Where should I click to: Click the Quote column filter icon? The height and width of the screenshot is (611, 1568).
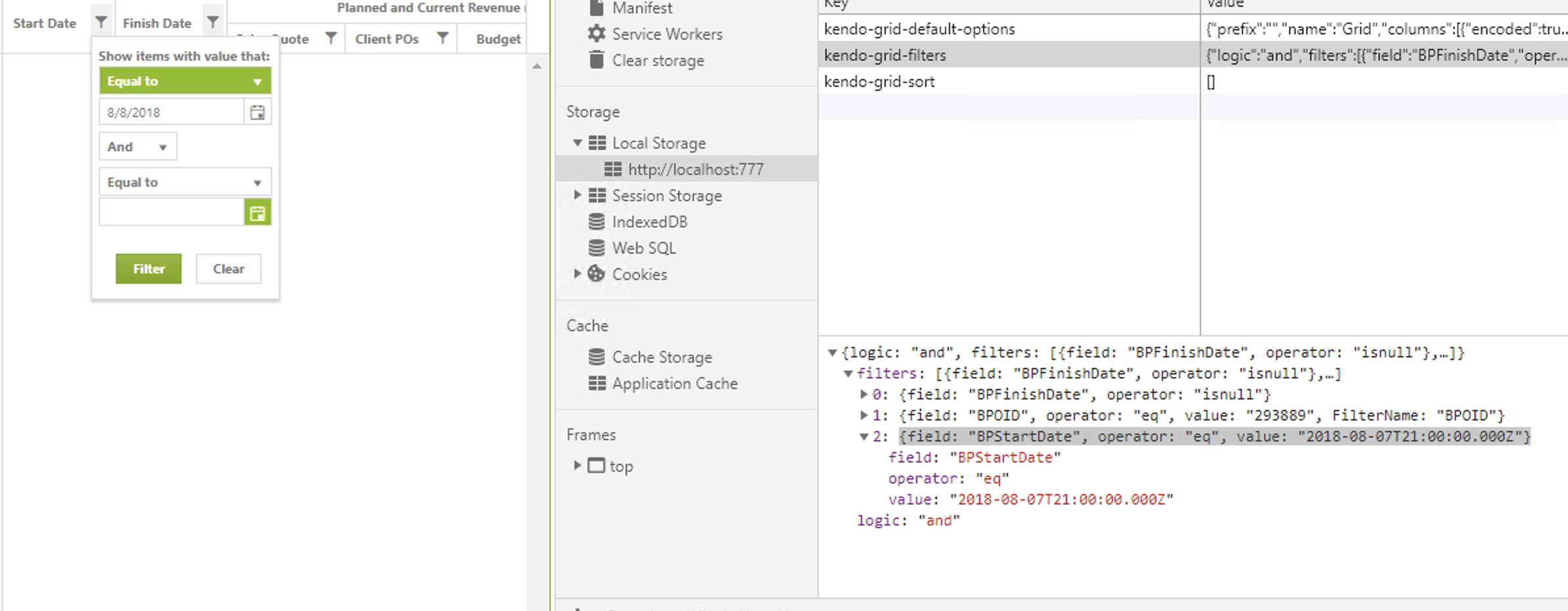coord(331,38)
